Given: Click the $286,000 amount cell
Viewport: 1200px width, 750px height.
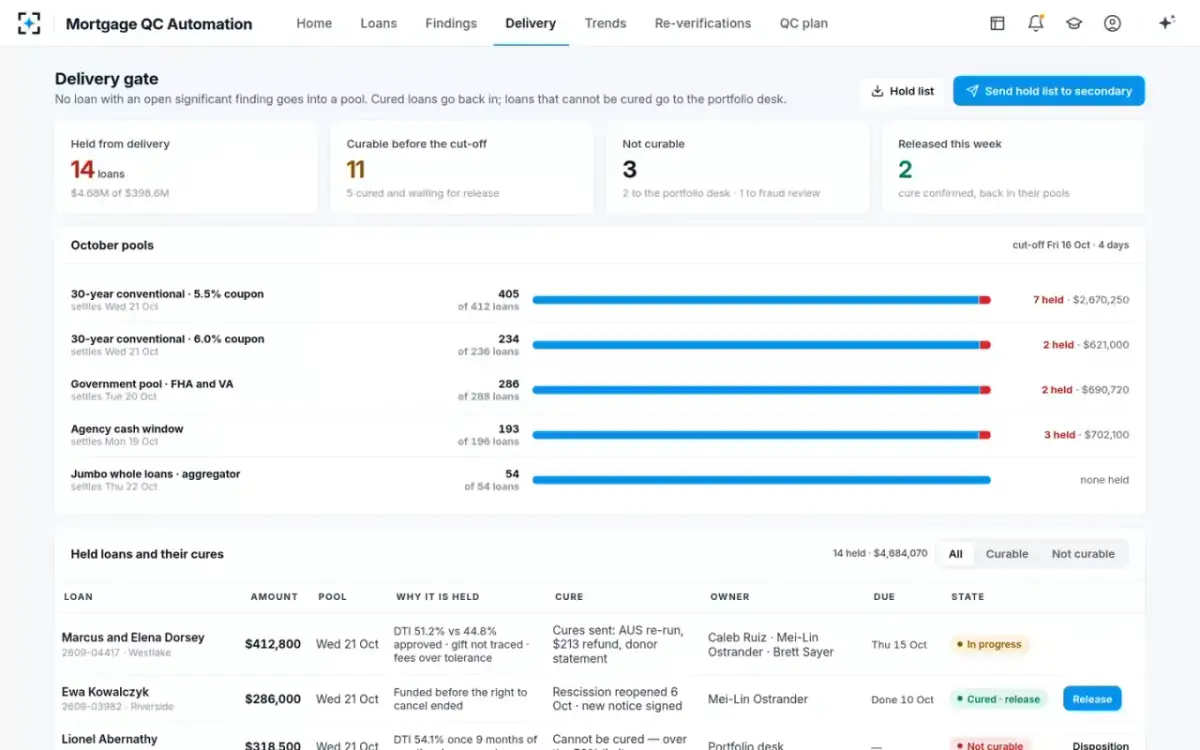Looking at the screenshot, I should pyautogui.click(x=273, y=699).
